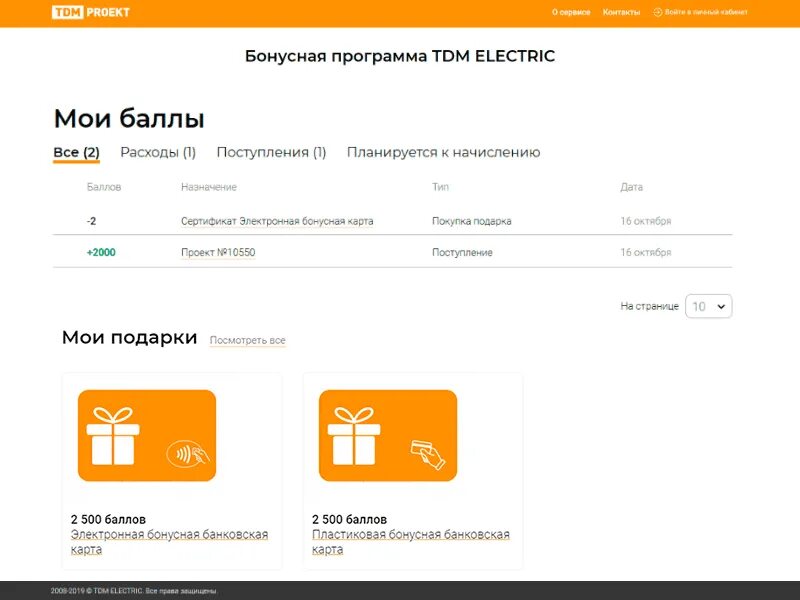
Task: Open the electronic bonus card gift image
Action: 147,435
